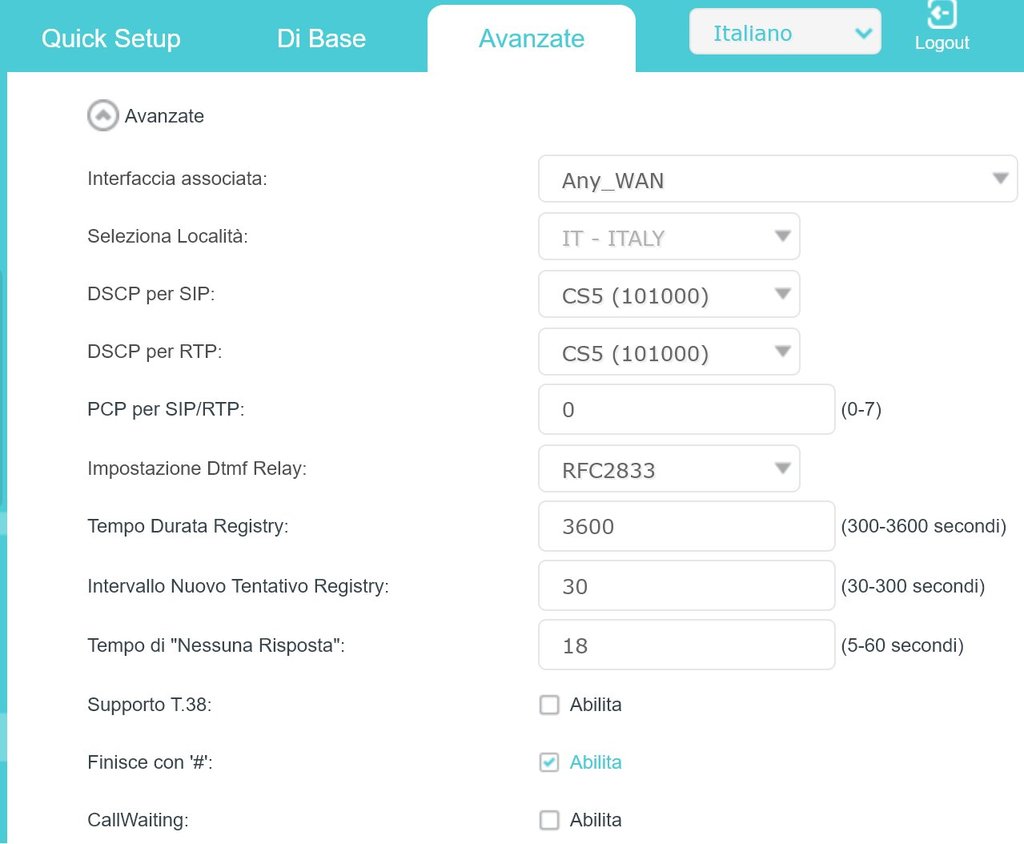This screenshot has width=1024, height=844.
Task: Select the Avanzate tab
Action: (x=532, y=39)
